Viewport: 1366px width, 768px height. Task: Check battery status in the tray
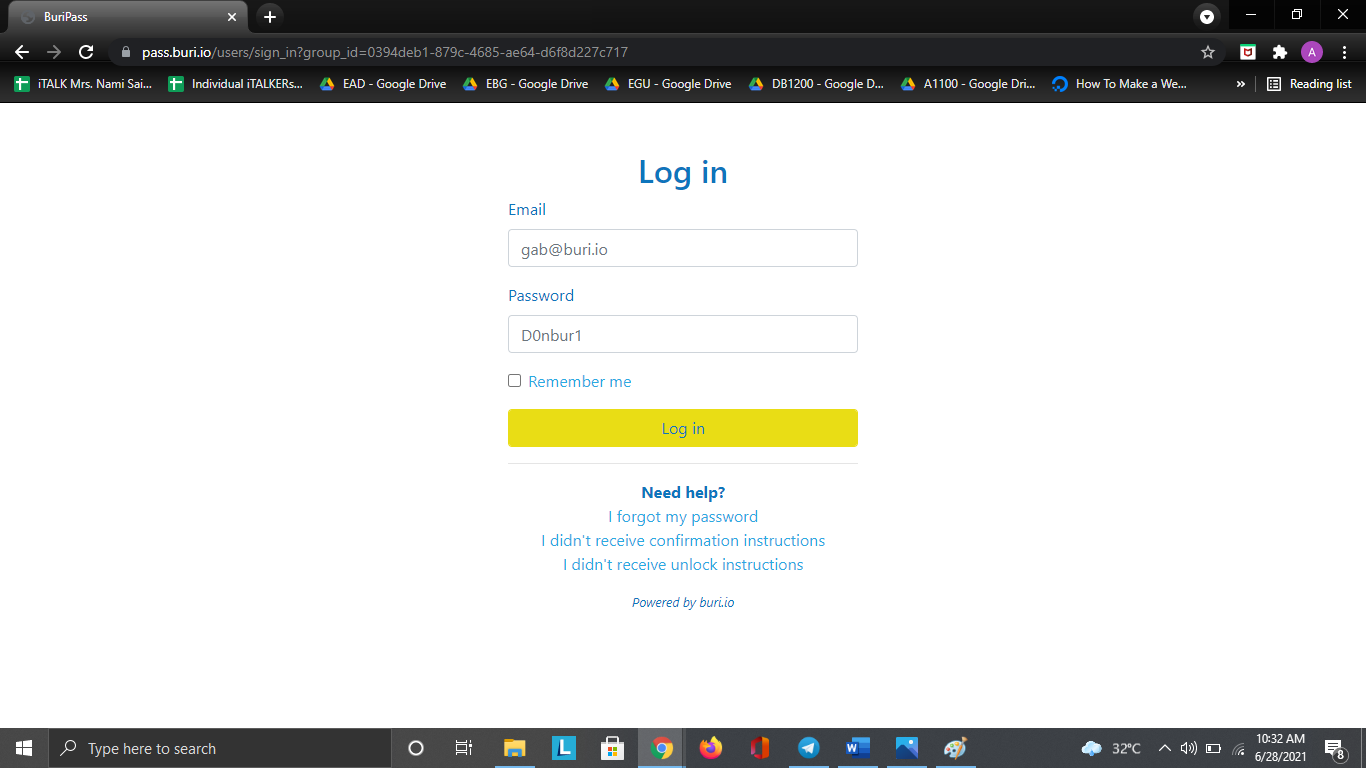(x=1214, y=748)
